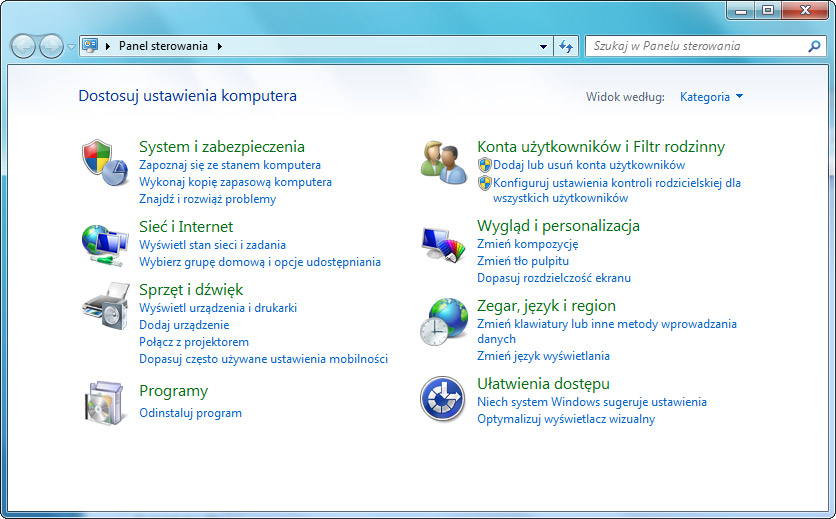Click the Ułatwienia dostępu blue circle icon

pyautogui.click(x=442, y=399)
